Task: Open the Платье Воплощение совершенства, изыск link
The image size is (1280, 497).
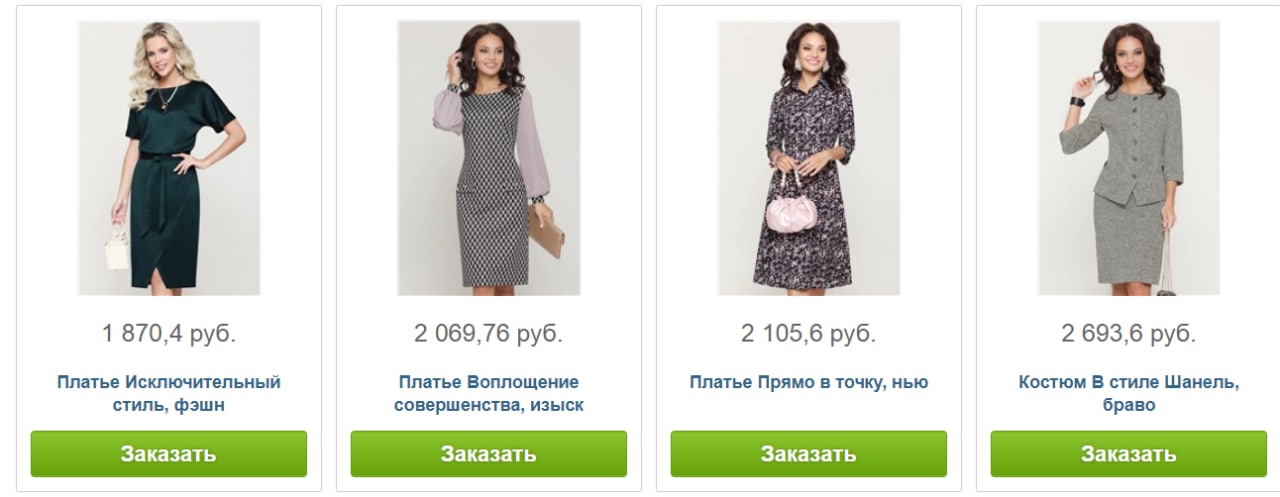Action: point(489,394)
